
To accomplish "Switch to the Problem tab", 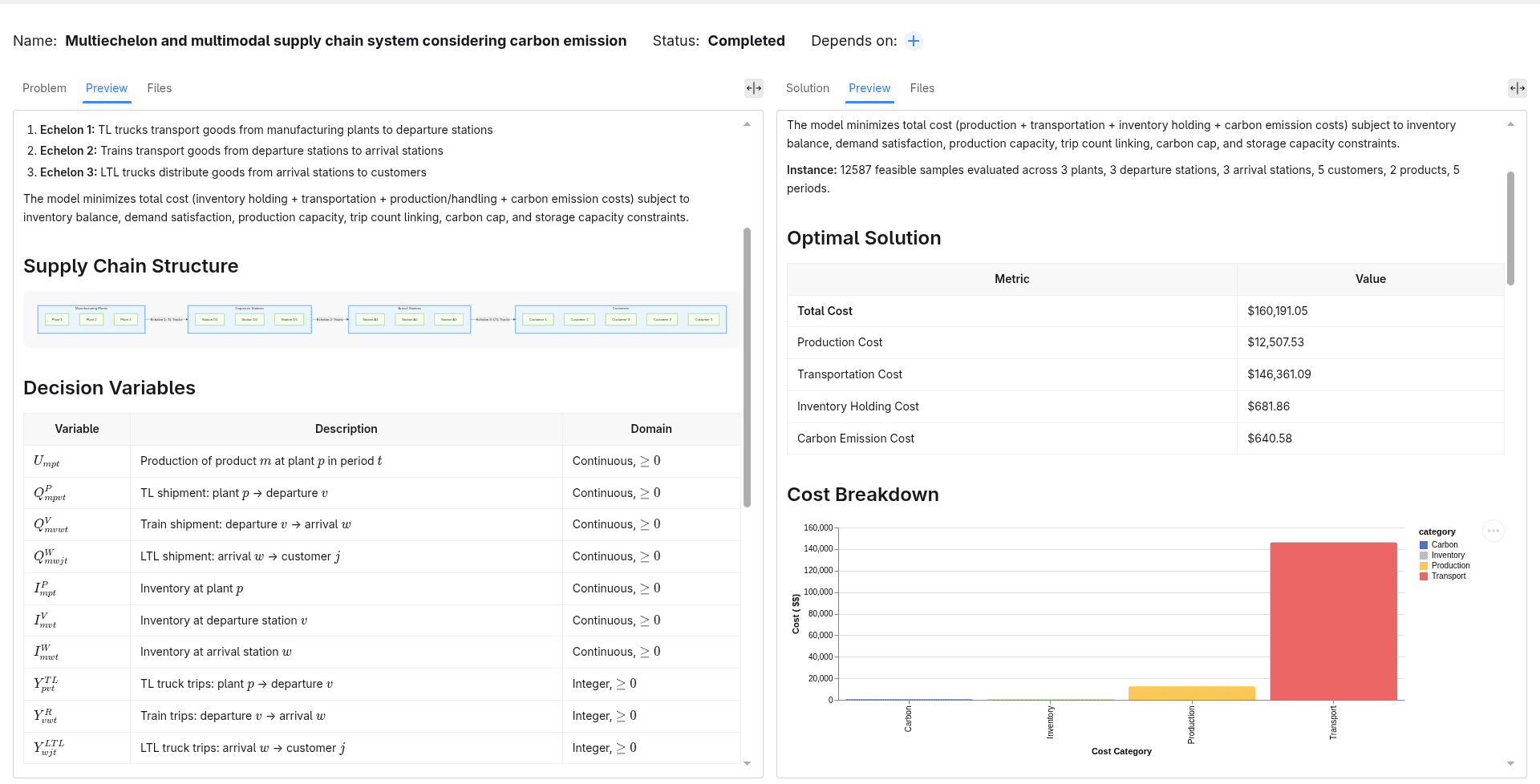I will point(44,88).
